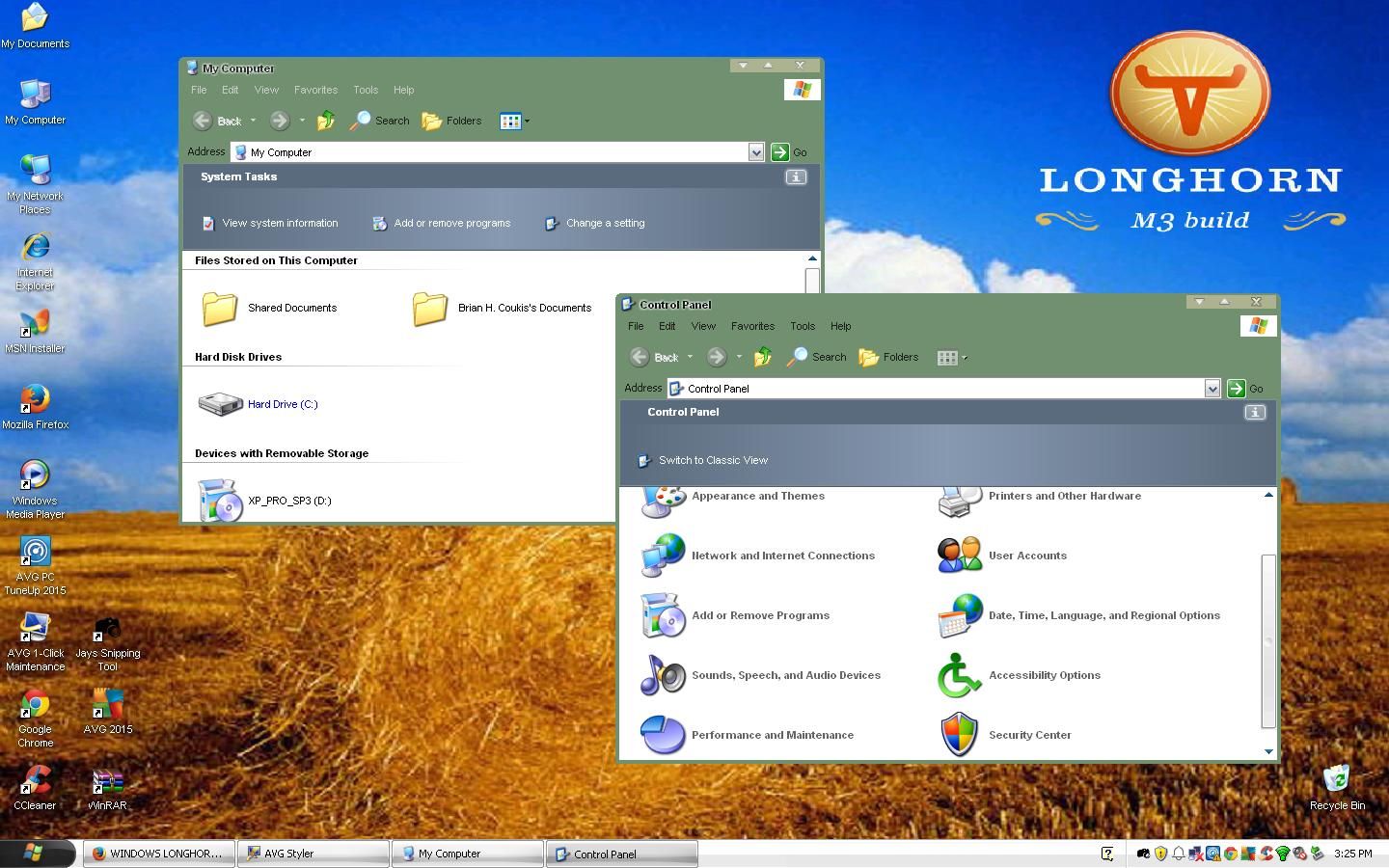
Task: Open the Security Center
Action: tap(1029, 735)
